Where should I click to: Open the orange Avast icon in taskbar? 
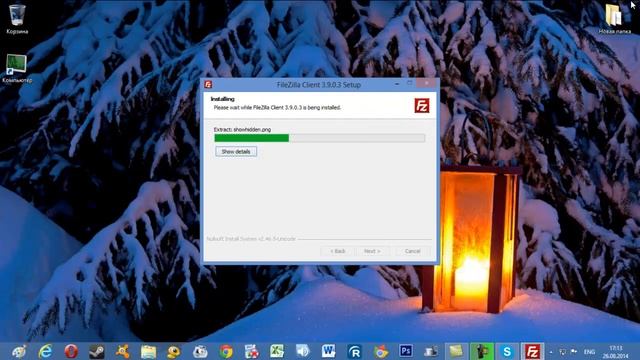pyautogui.click(x=122, y=351)
